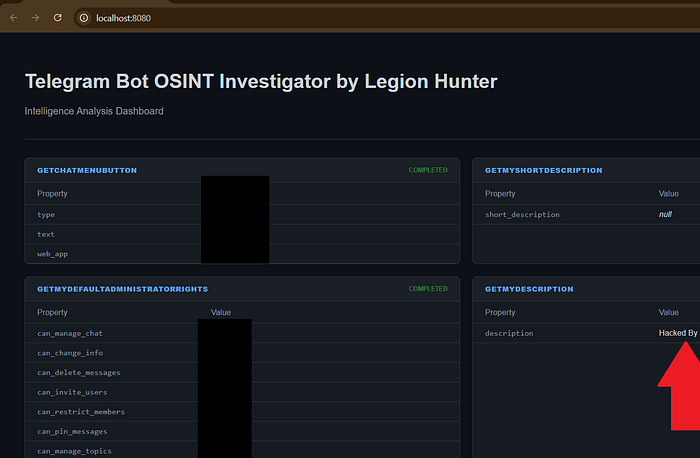Click the can_invite_users row
This screenshot has height=458, width=700.
pos(242,392)
